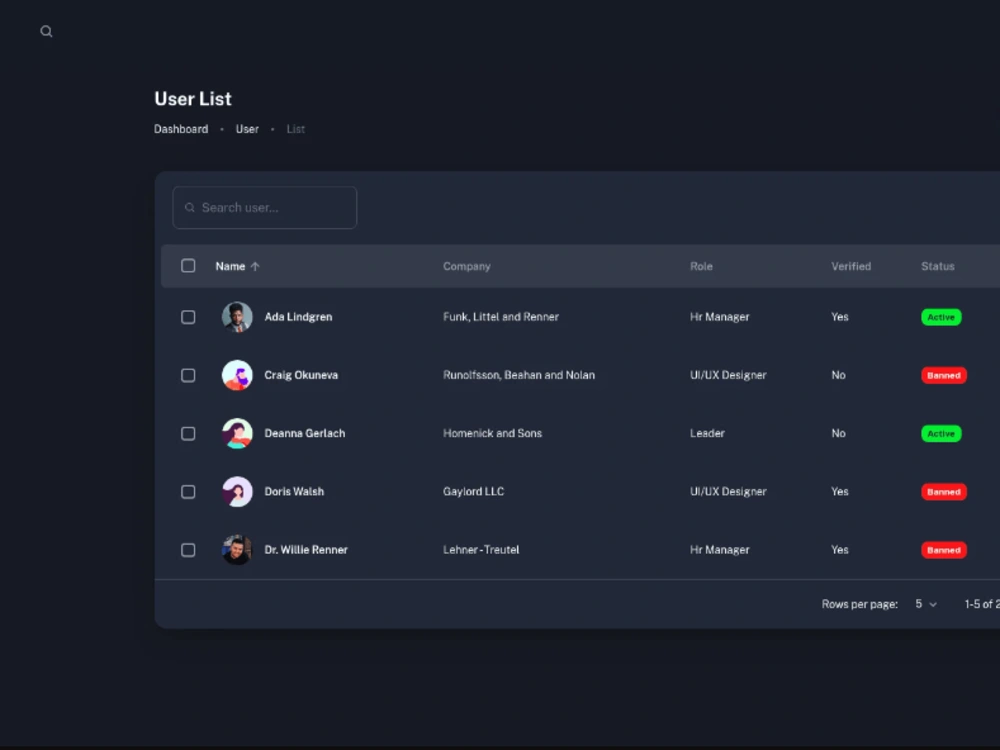1000x750 pixels.
Task: Click company Runolfsson, Beahan and Nolan
Action: 519,375
